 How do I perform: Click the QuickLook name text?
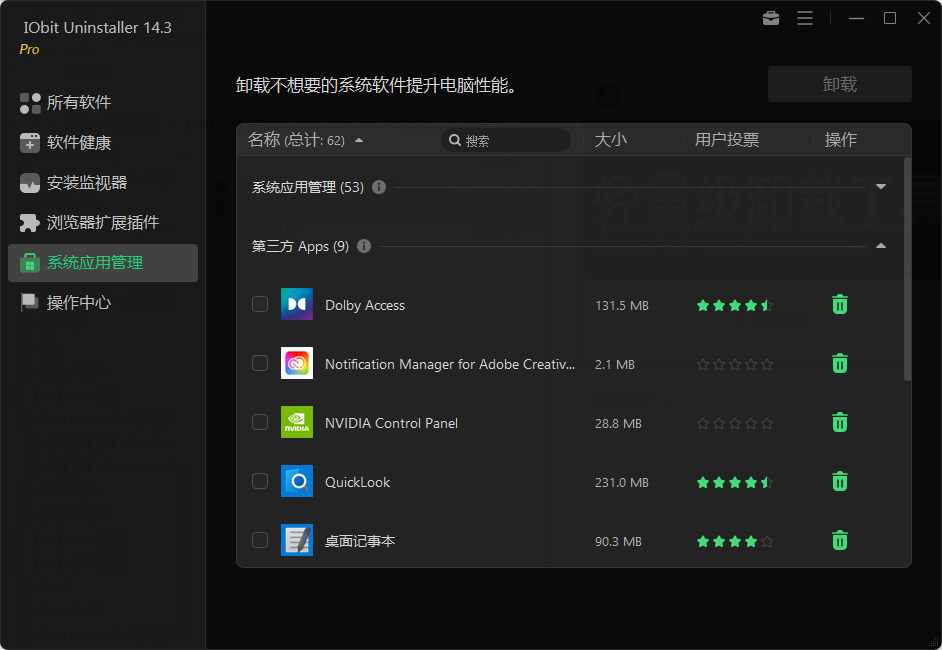pyautogui.click(x=357, y=482)
